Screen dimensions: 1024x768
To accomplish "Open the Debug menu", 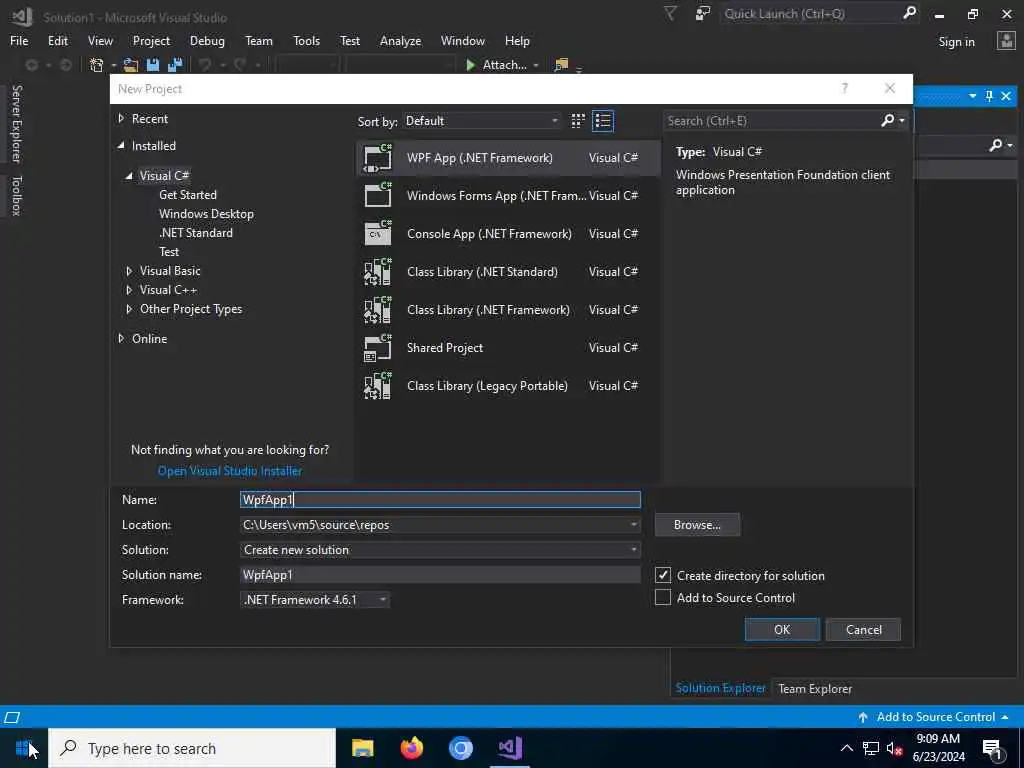I will click(x=207, y=40).
